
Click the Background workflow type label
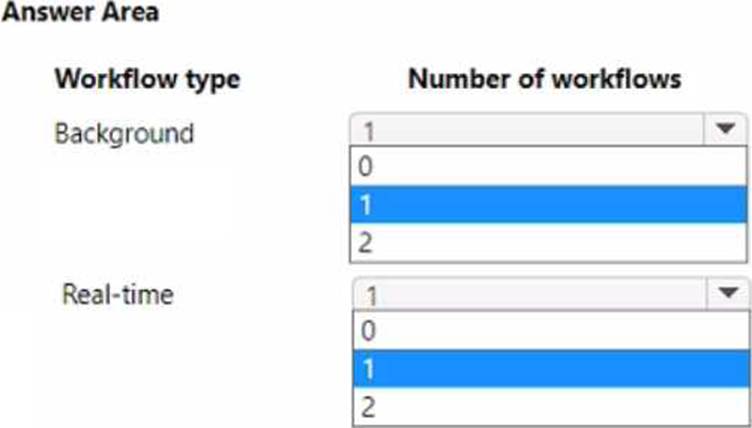(x=124, y=133)
